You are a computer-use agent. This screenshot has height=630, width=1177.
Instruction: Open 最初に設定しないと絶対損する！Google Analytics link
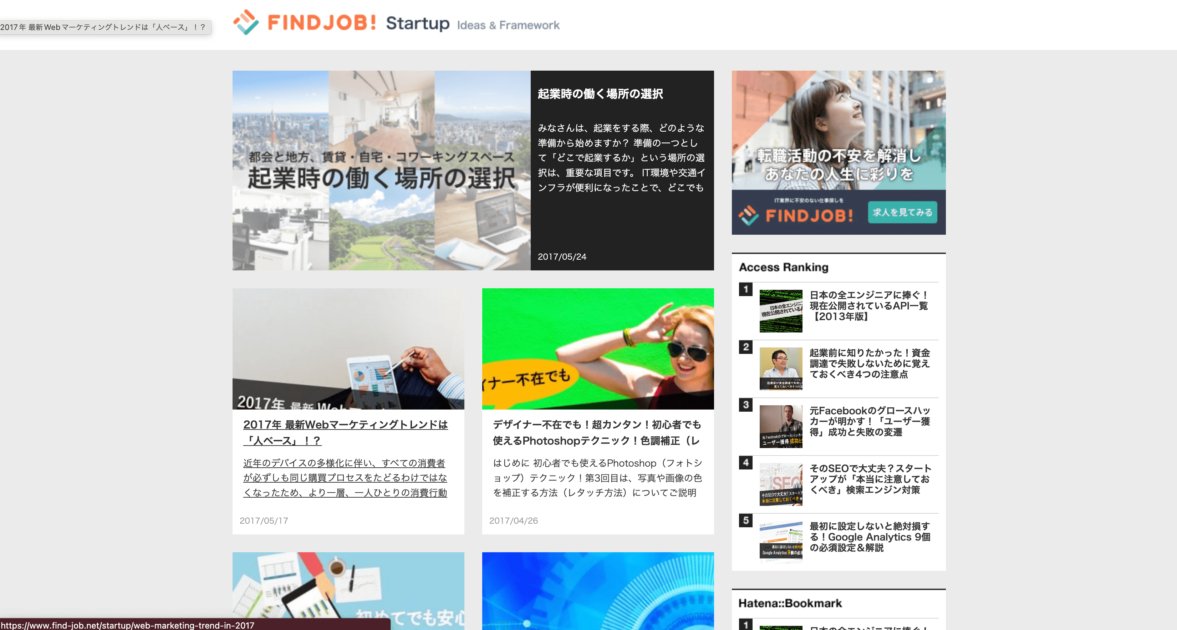click(x=869, y=537)
